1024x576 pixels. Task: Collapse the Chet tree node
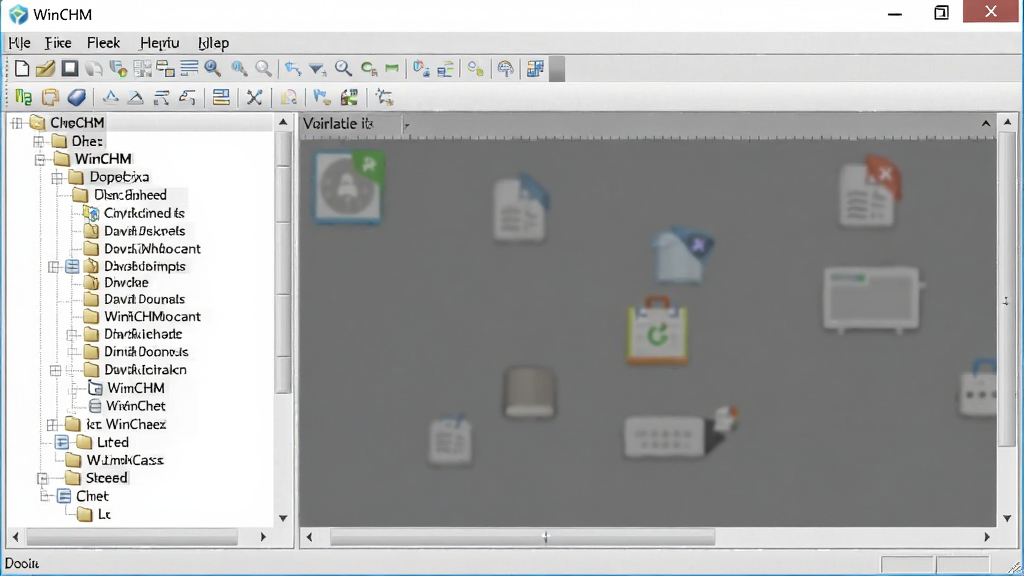coord(44,496)
